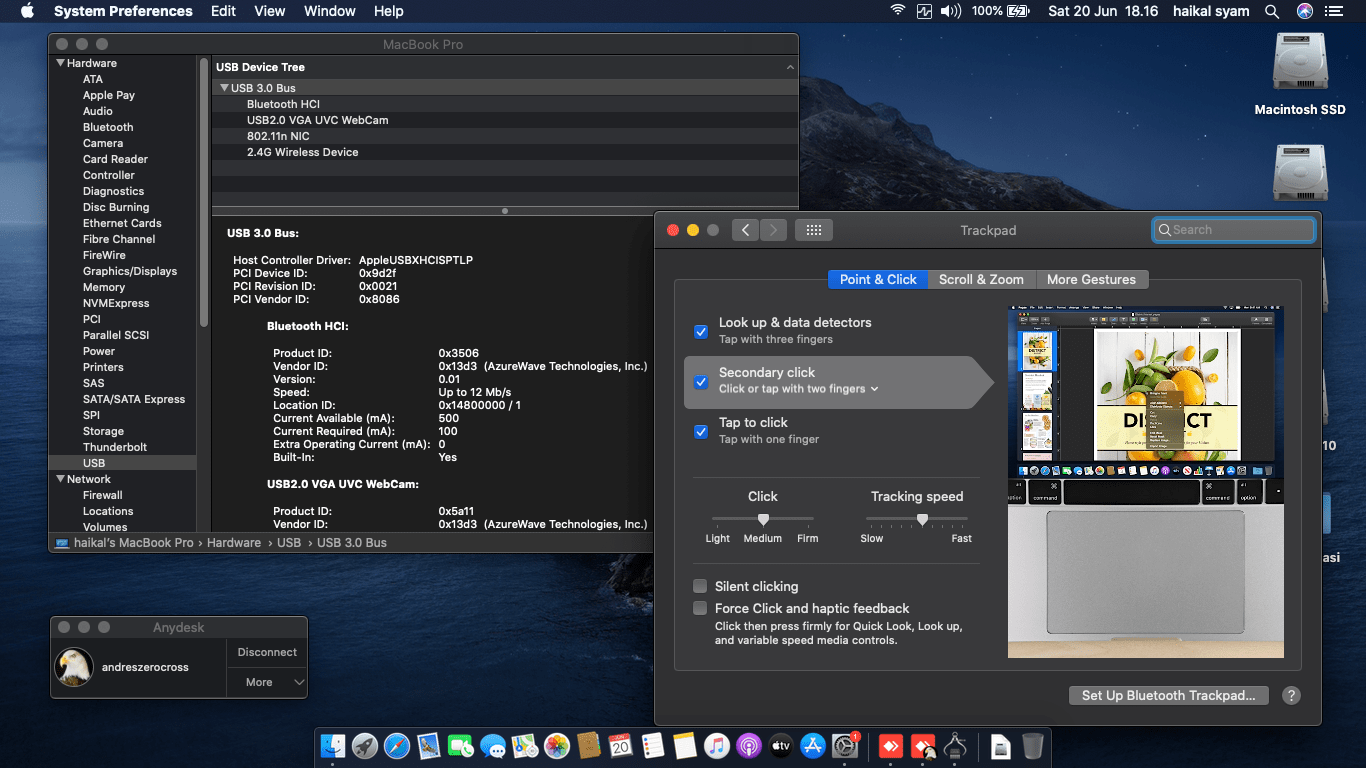
Task: Go back in System Preferences toolbar
Action: (x=745, y=230)
